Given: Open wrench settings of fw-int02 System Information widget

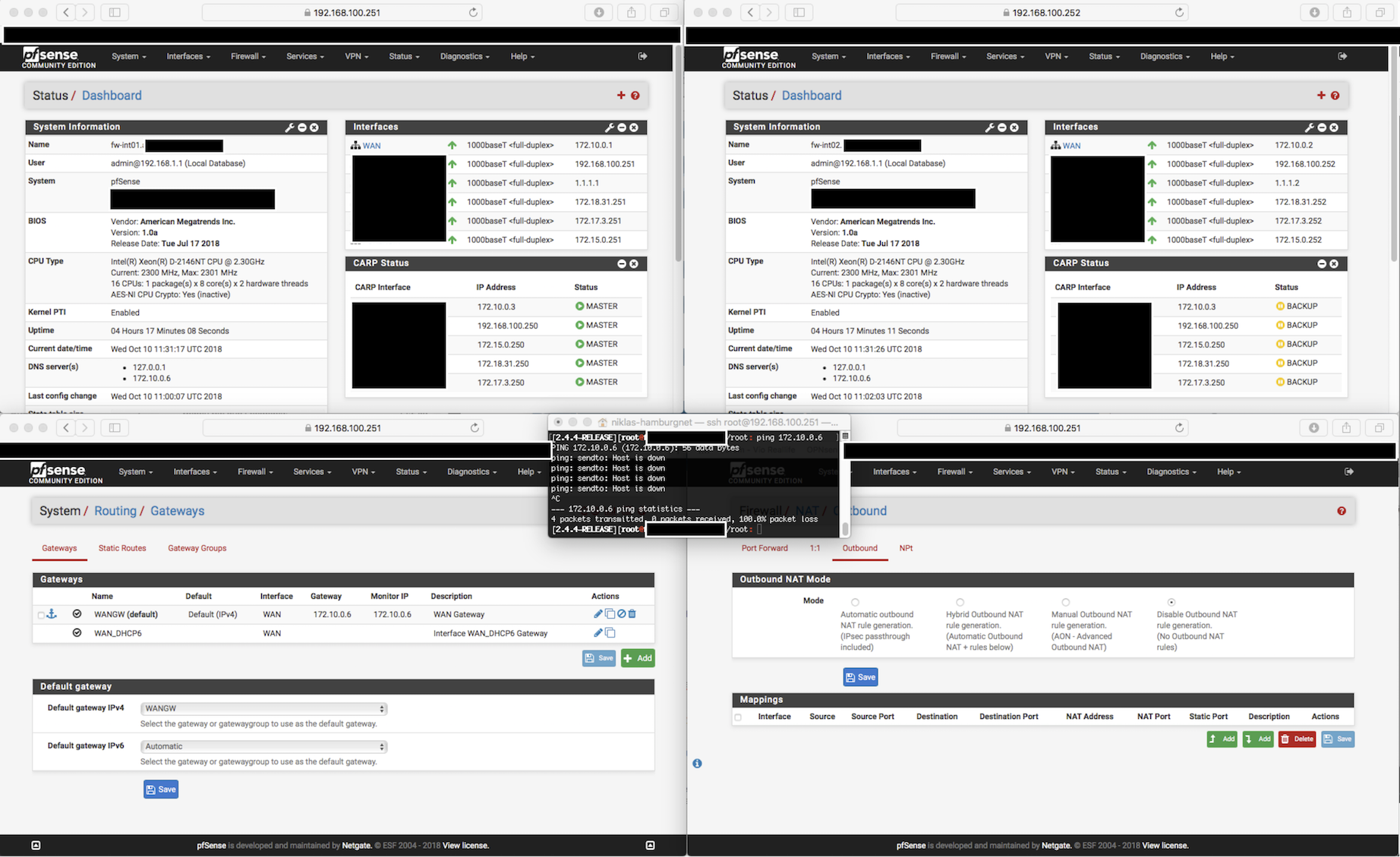Looking at the screenshot, I should [x=989, y=128].
